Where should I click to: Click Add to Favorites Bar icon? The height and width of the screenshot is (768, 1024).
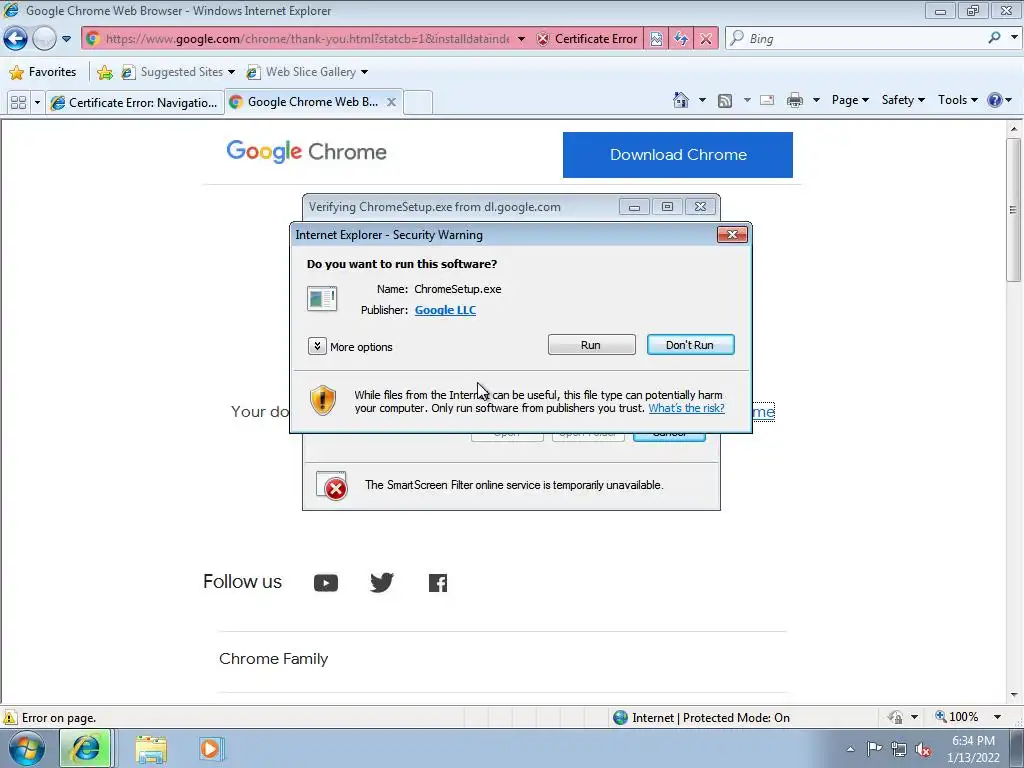point(104,72)
